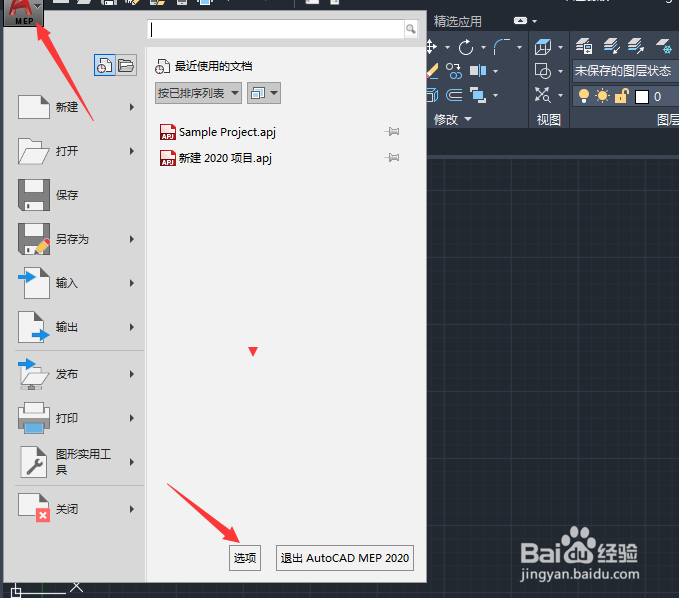Open the Rotate tool dropdown arrow
Image resolution: width=679 pixels, height=598 pixels.
(483, 47)
